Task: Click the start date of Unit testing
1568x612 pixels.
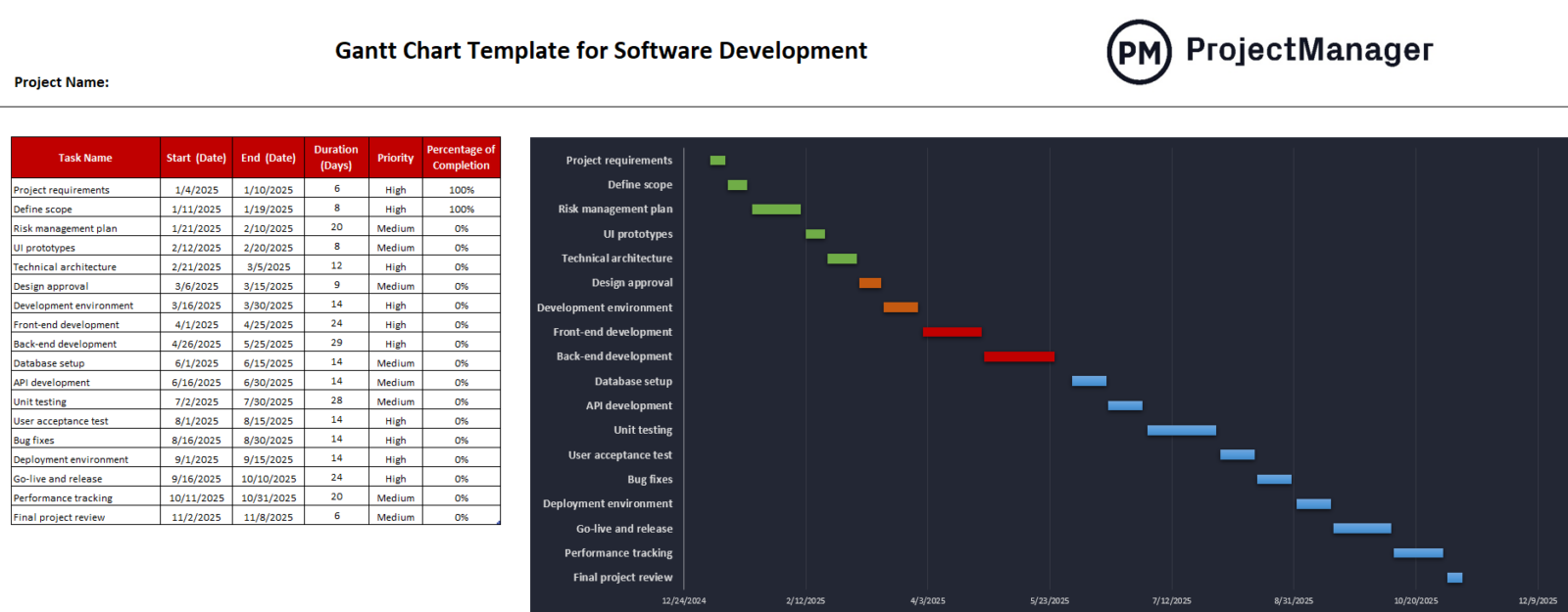Action: [x=196, y=402]
